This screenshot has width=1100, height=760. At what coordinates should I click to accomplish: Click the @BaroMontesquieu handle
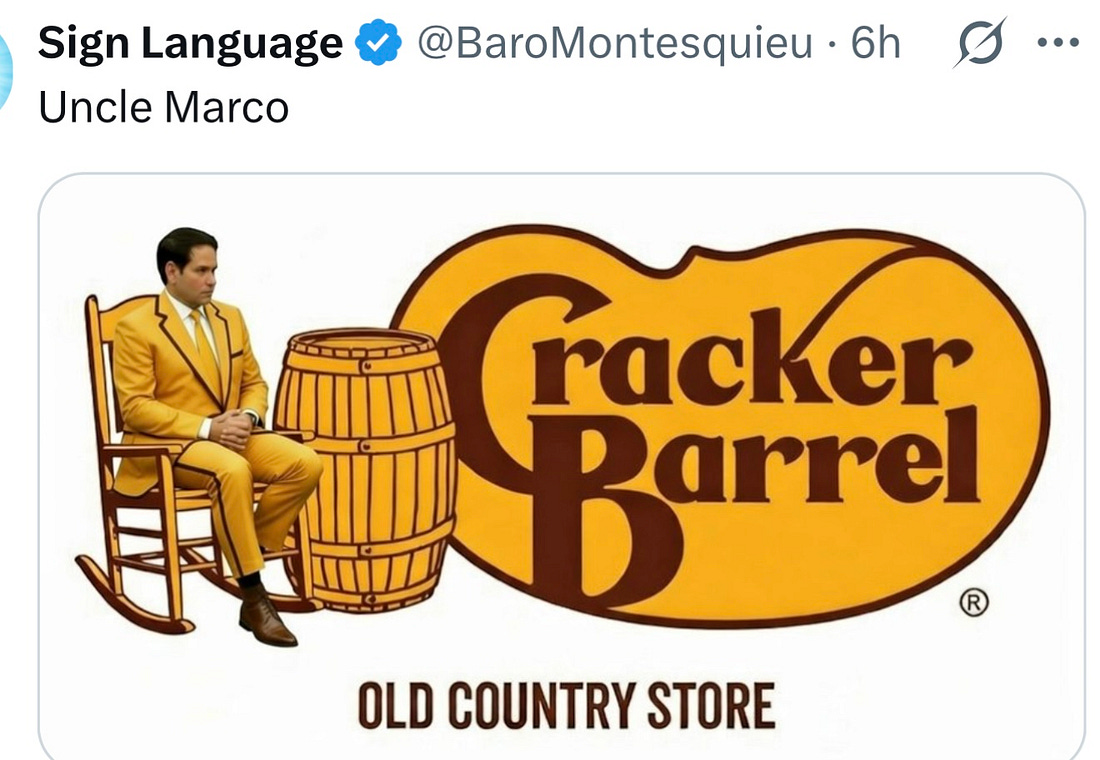coord(615,44)
